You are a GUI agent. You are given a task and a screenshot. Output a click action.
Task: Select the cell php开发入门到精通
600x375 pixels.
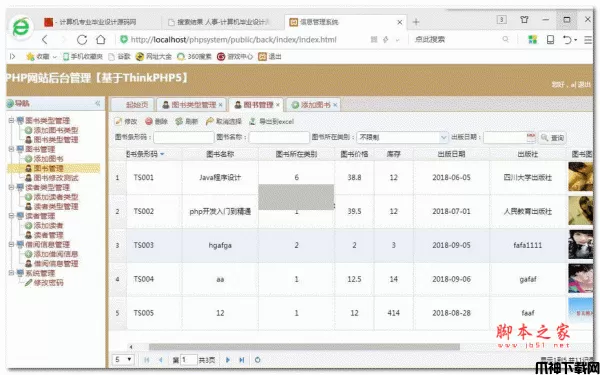(x=220, y=211)
